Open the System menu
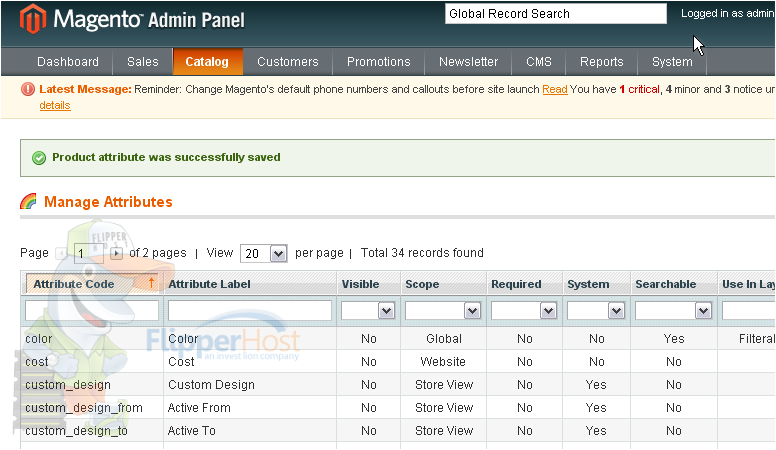The height and width of the screenshot is (450, 776). [672, 62]
